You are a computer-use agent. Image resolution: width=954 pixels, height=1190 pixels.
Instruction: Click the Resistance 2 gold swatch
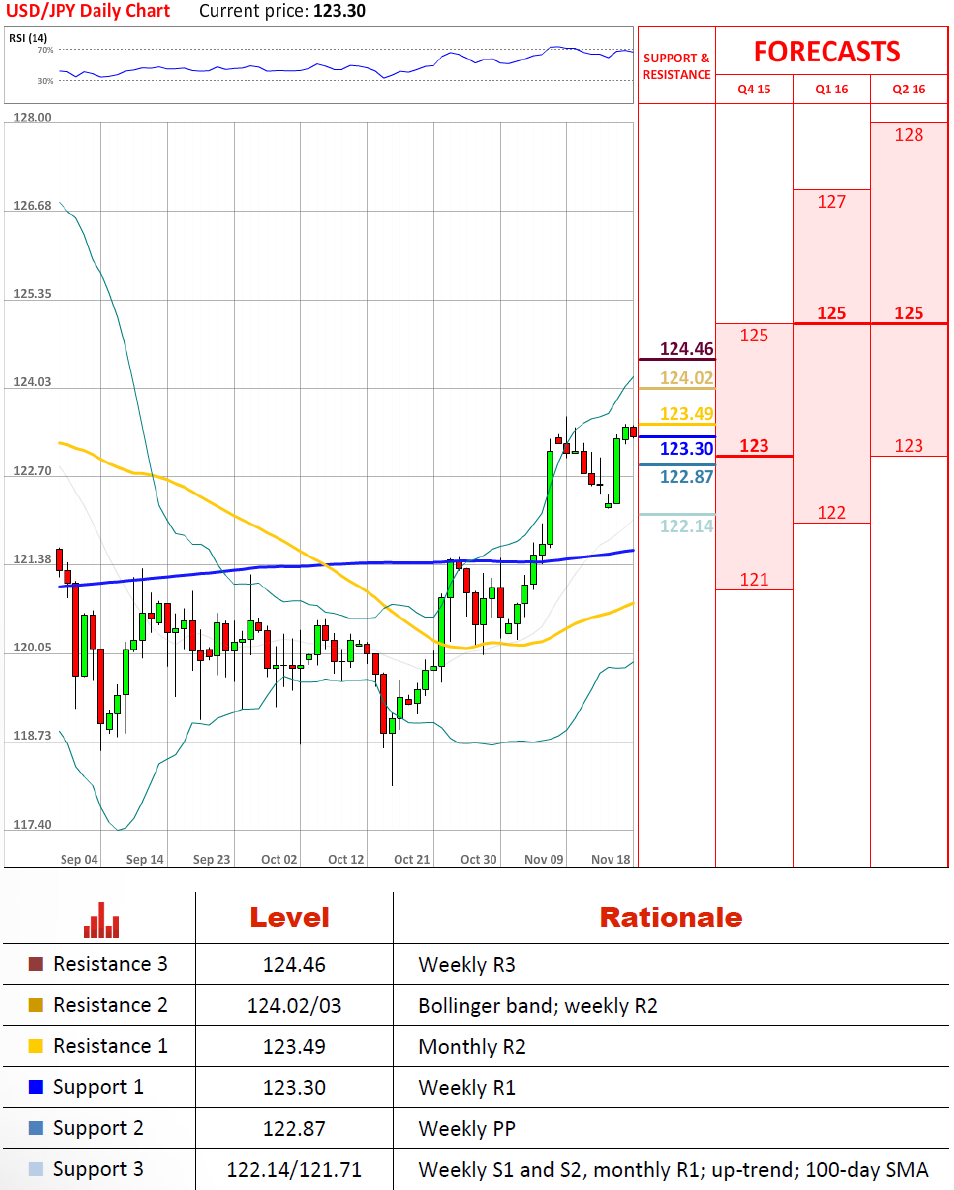[x=36, y=1005]
